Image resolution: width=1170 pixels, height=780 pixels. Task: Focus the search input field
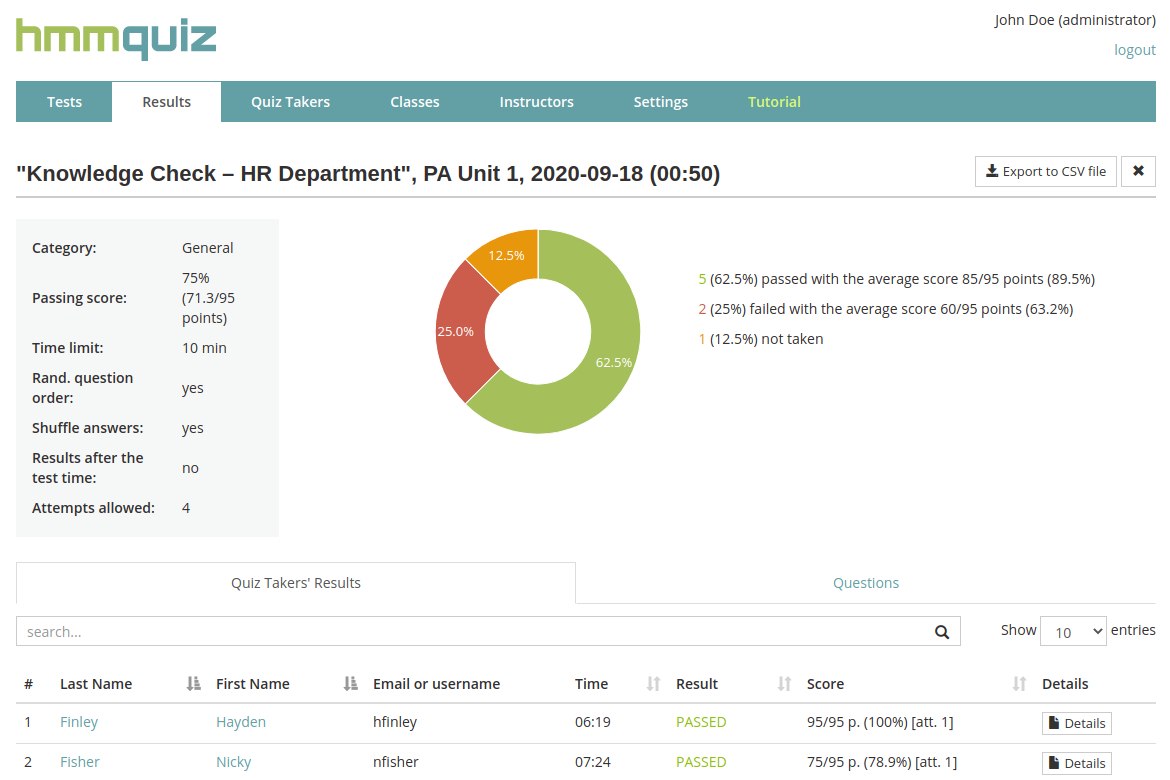coord(470,632)
